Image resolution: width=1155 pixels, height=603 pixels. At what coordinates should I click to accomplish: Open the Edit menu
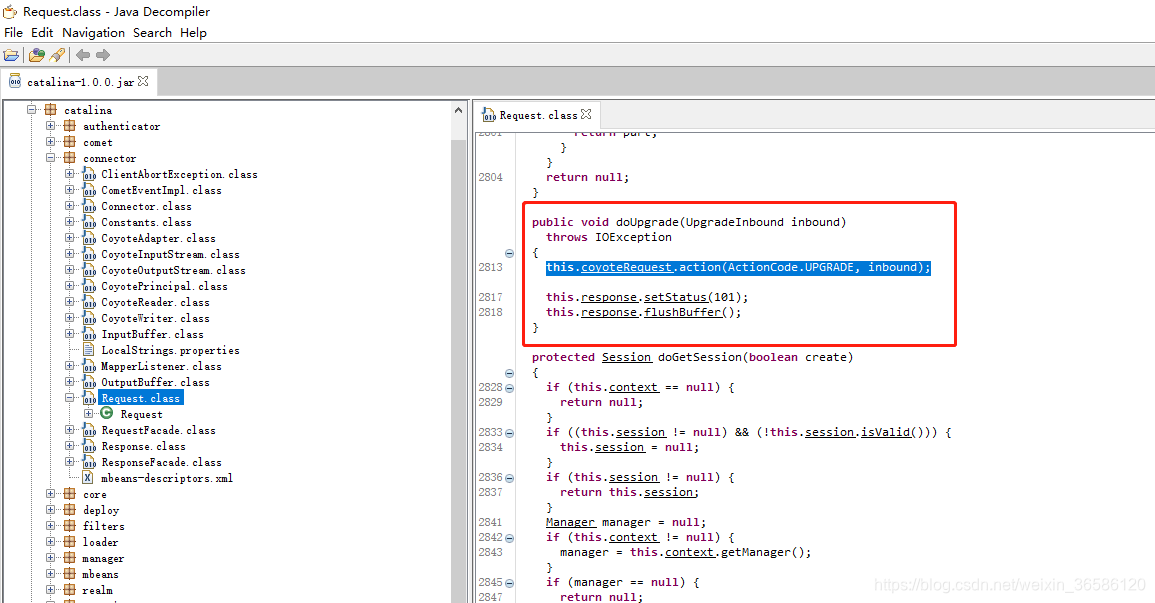(42, 32)
